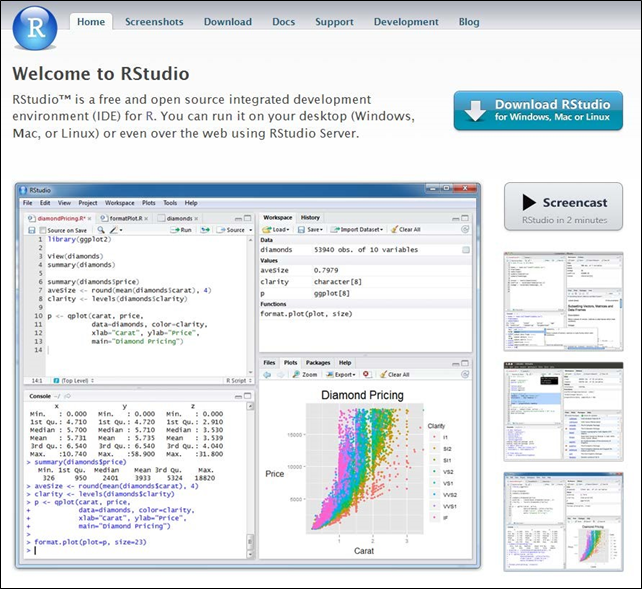Open the Load dropdown in Workspace

(x=276, y=230)
